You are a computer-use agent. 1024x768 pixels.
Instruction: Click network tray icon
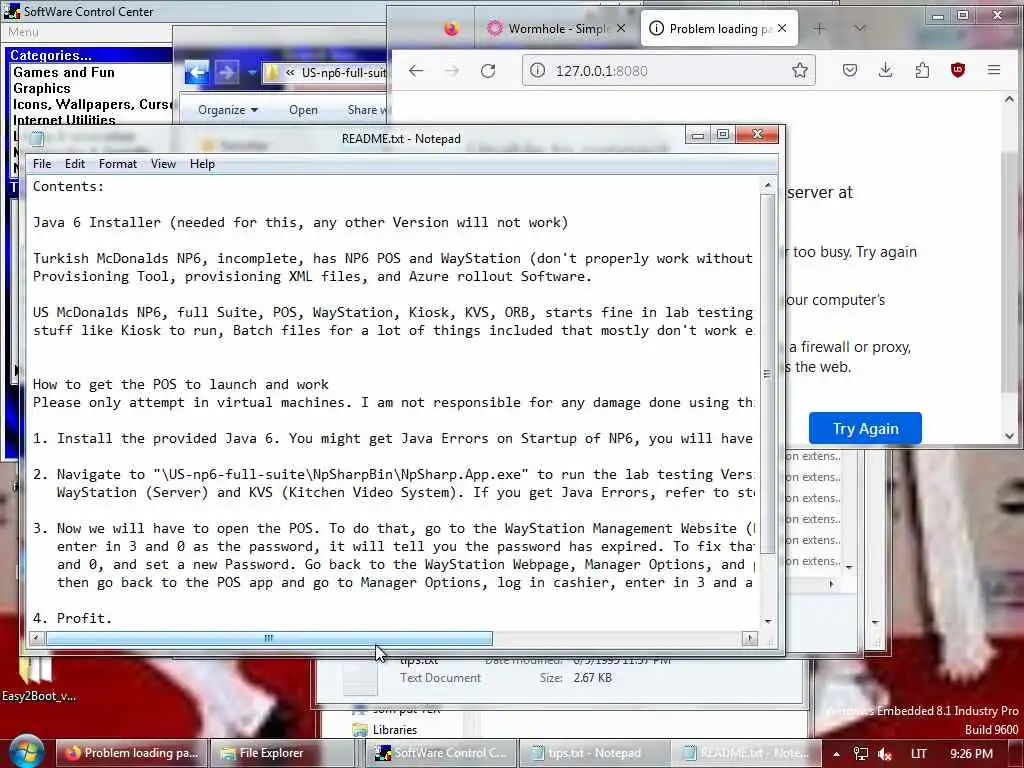click(x=861, y=754)
